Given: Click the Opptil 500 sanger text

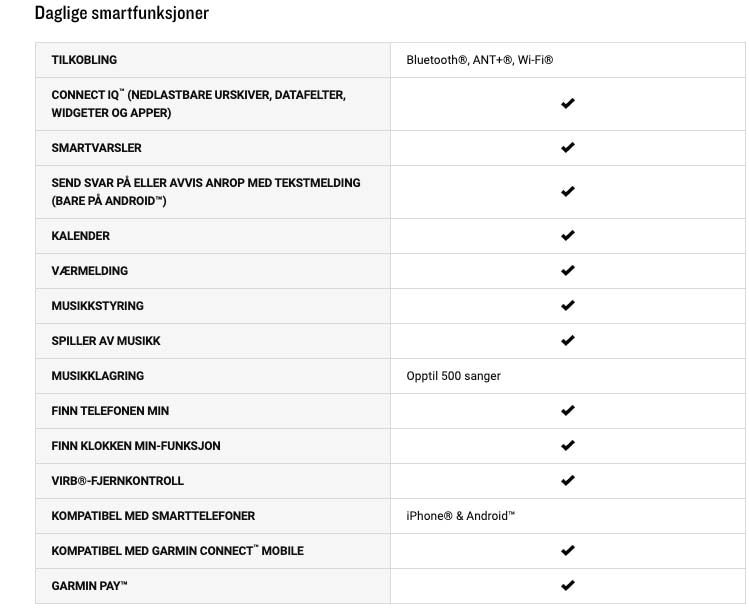Looking at the screenshot, I should click(x=453, y=376).
